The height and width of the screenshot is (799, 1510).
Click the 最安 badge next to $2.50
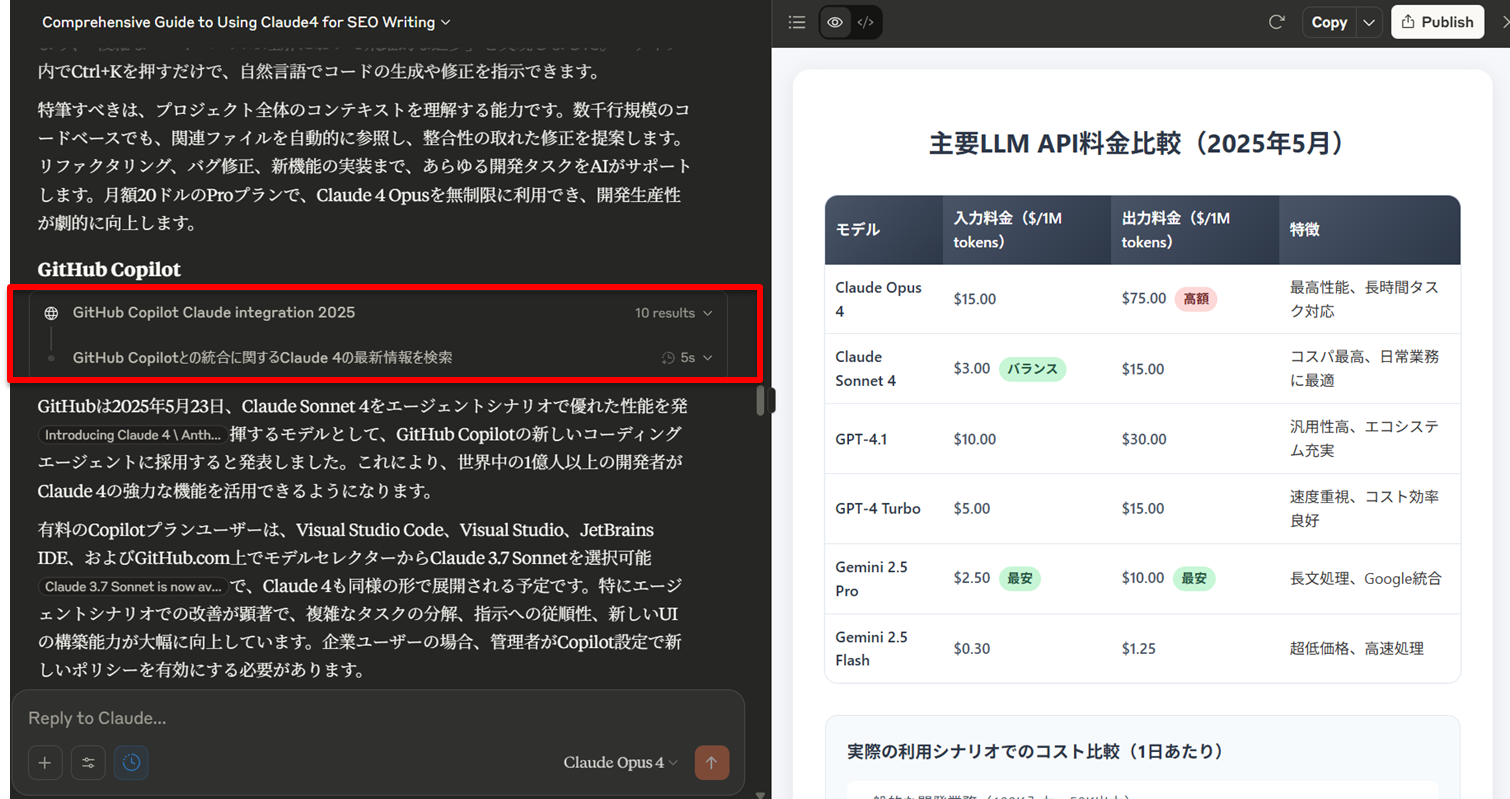point(1019,578)
